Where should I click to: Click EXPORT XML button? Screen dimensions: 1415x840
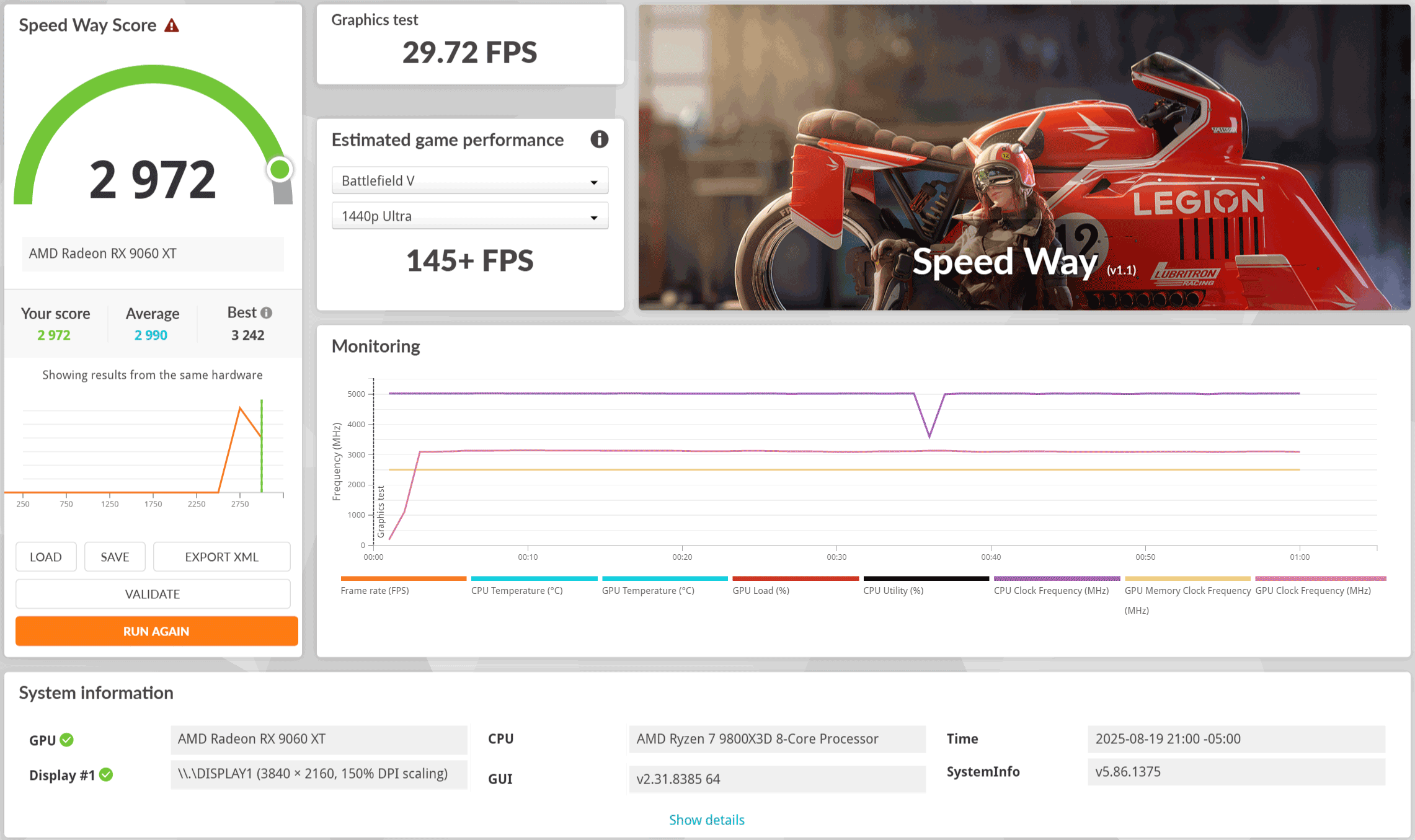pos(221,557)
